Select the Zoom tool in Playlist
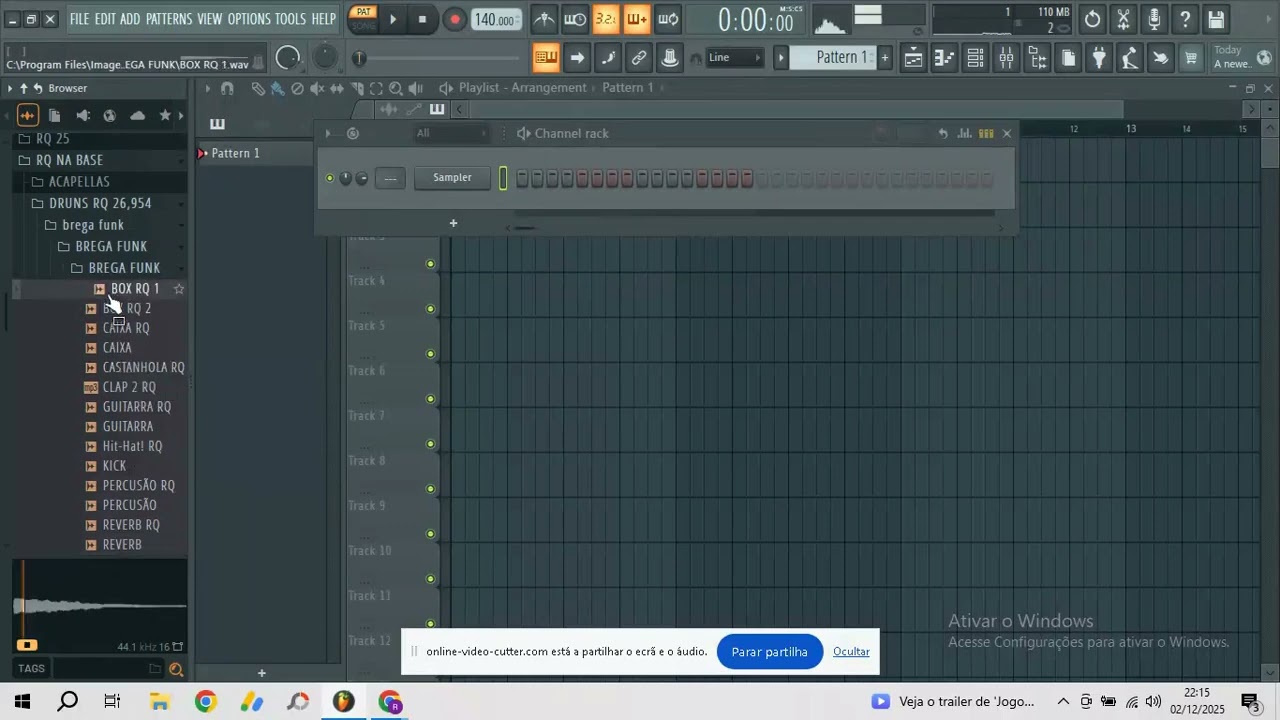Viewport: 1280px width, 720px height. (x=396, y=88)
